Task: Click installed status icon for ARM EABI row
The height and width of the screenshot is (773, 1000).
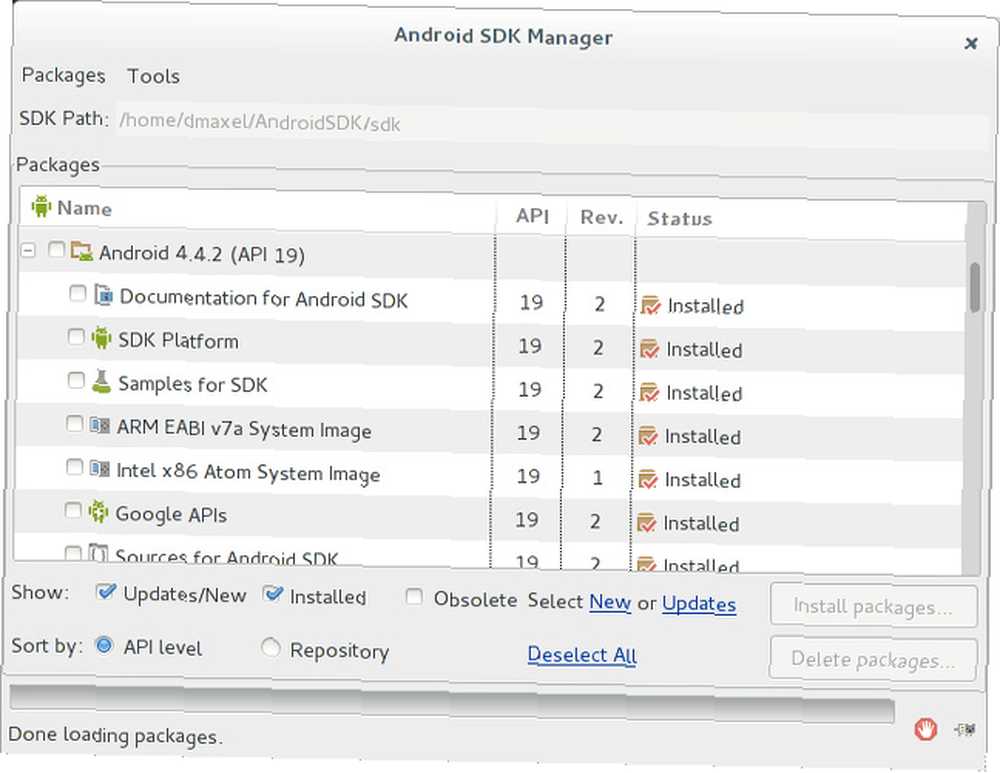Action: (x=647, y=436)
